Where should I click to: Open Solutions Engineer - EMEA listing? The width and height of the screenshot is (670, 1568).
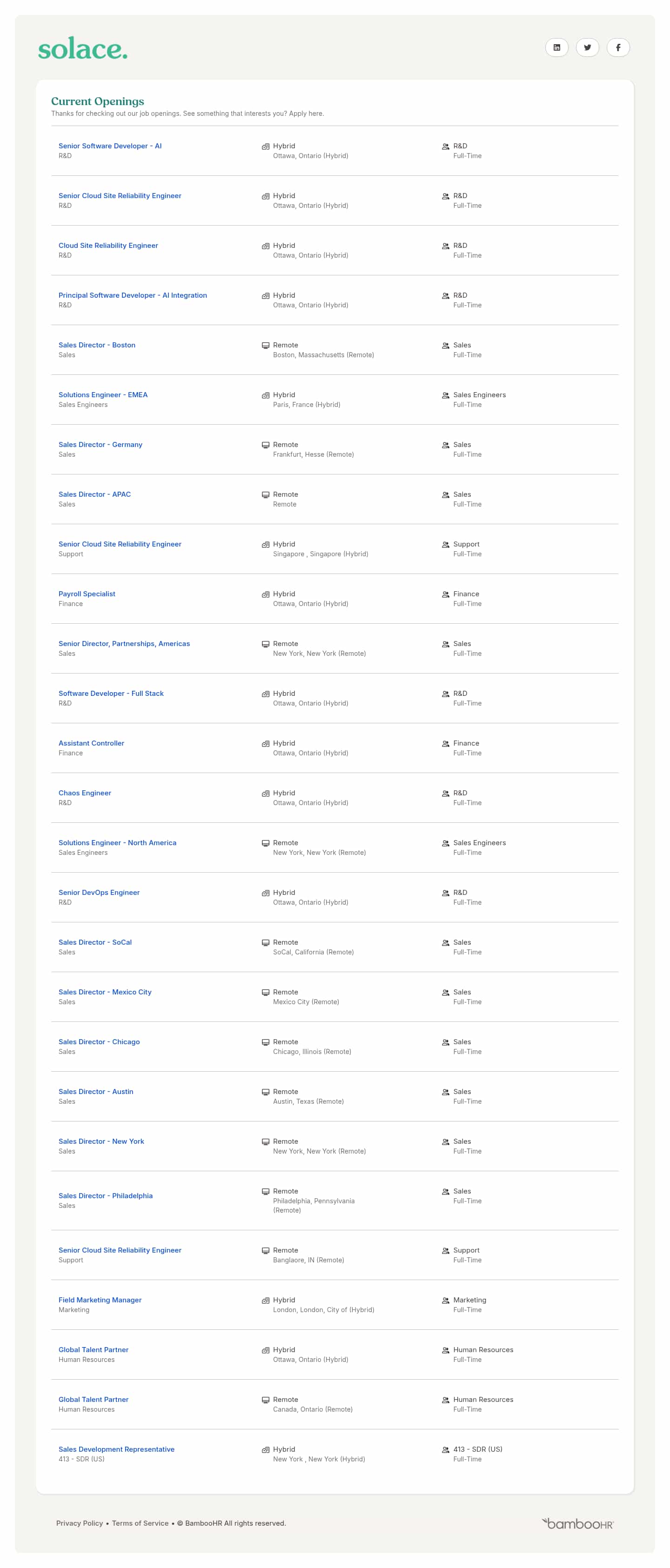103,395
